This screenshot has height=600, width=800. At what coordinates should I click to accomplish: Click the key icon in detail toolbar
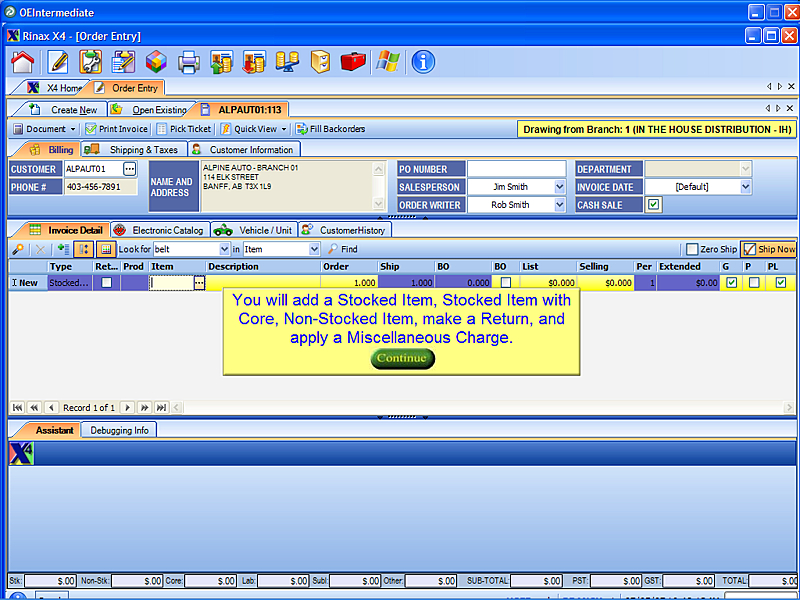[18, 249]
